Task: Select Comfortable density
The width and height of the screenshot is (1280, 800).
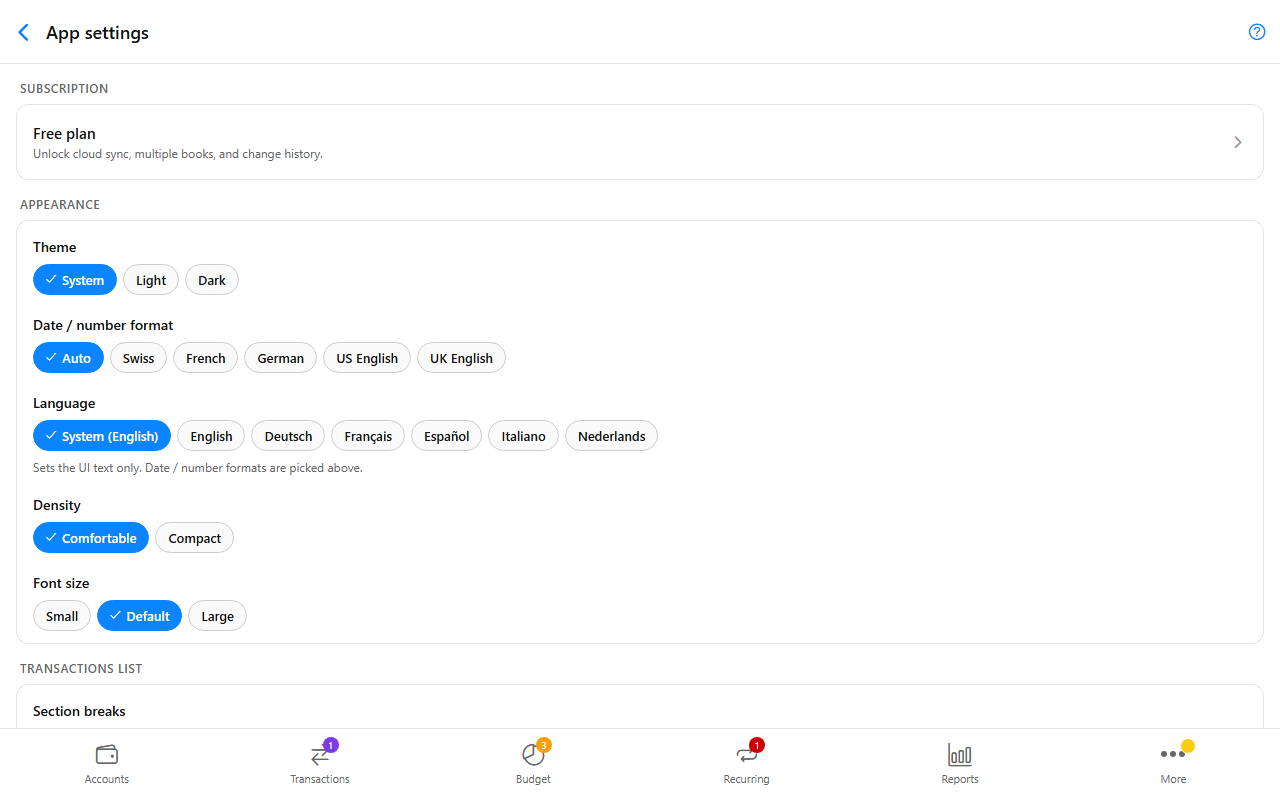Action: (x=91, y=538)
